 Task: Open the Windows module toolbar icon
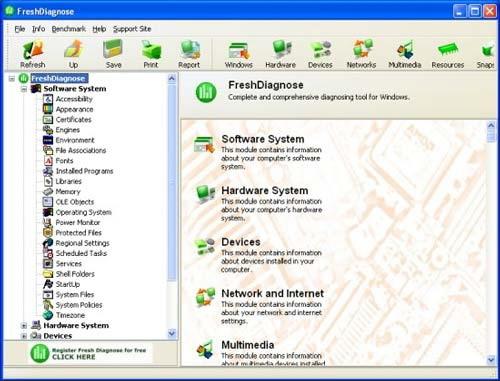[x=239, y=50]
